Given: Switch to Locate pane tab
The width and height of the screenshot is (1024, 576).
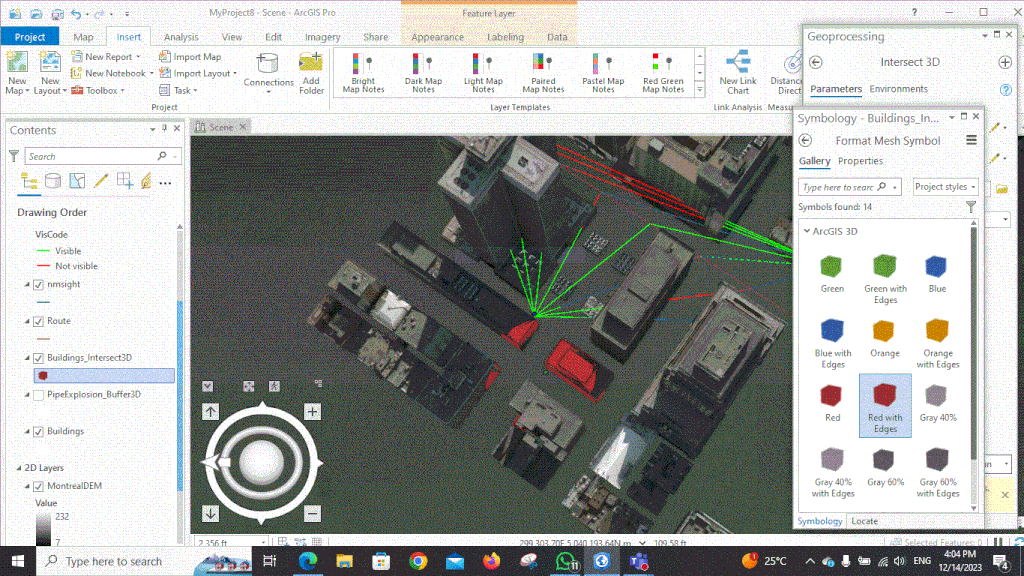Looking at the screenshot, I should point(865,521).
